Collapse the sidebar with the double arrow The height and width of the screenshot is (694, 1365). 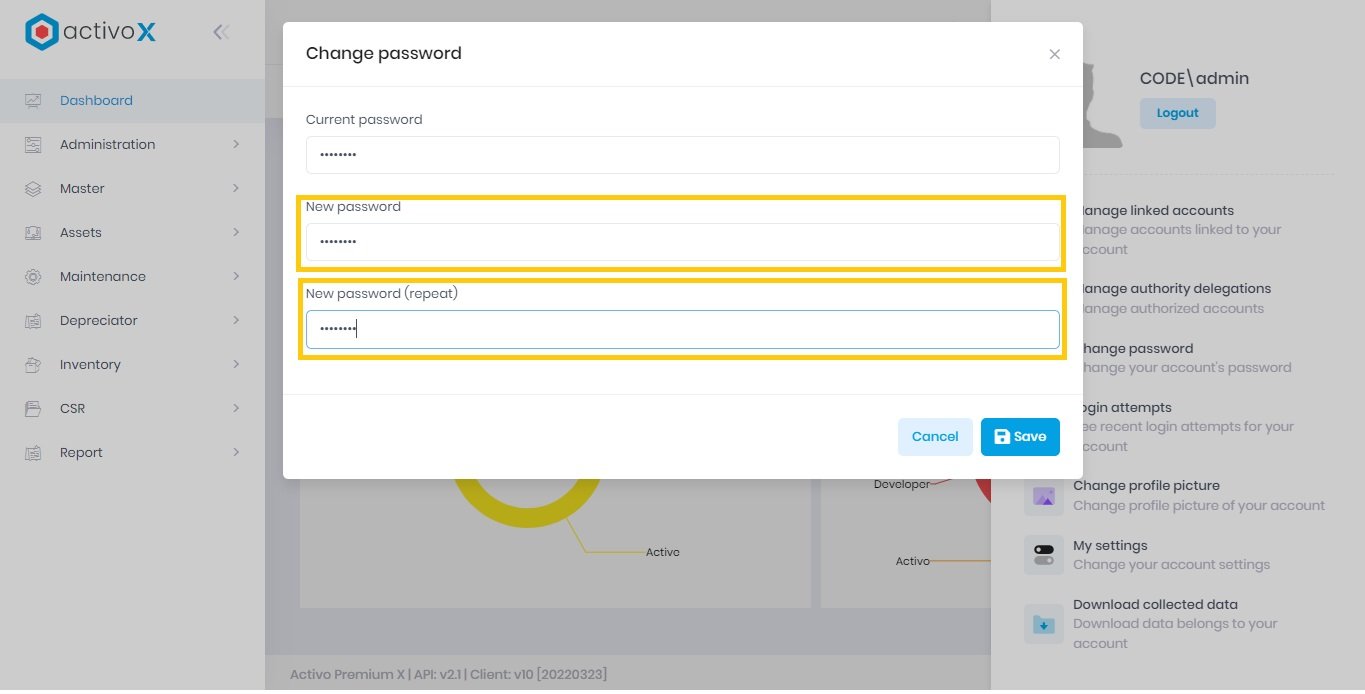tap(220, 31)
